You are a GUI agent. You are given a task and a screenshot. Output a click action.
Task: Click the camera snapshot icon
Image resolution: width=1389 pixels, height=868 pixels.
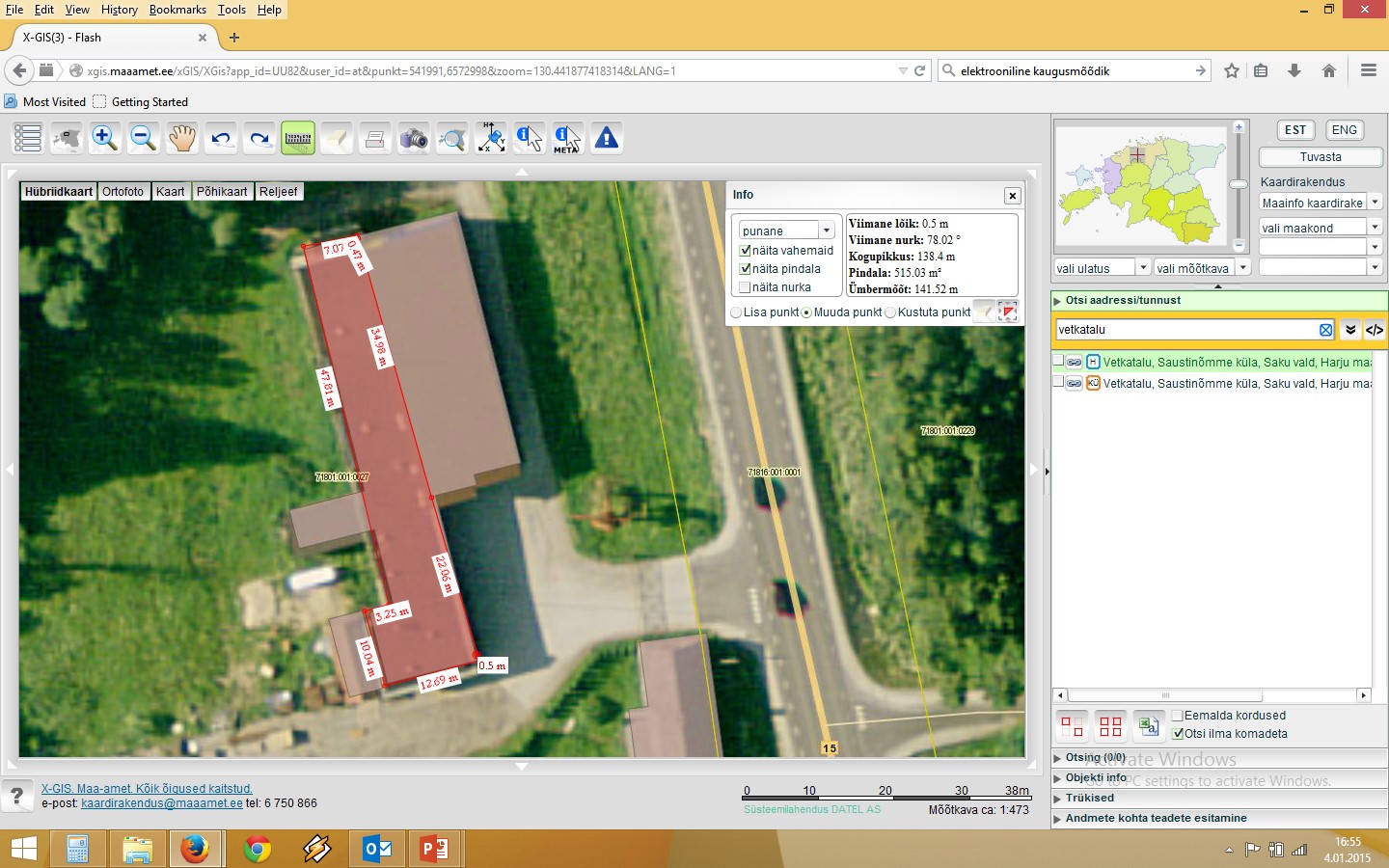(x=414, y=139)
